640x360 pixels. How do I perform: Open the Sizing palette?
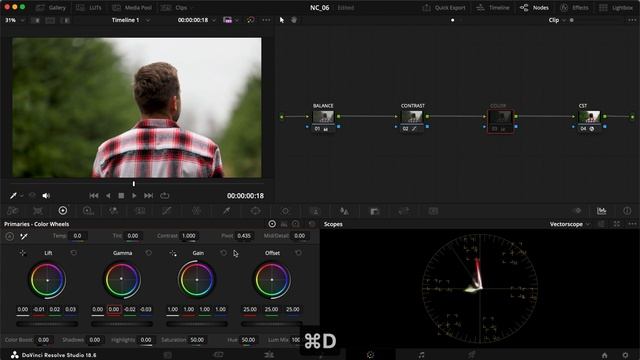coord(404,211)
